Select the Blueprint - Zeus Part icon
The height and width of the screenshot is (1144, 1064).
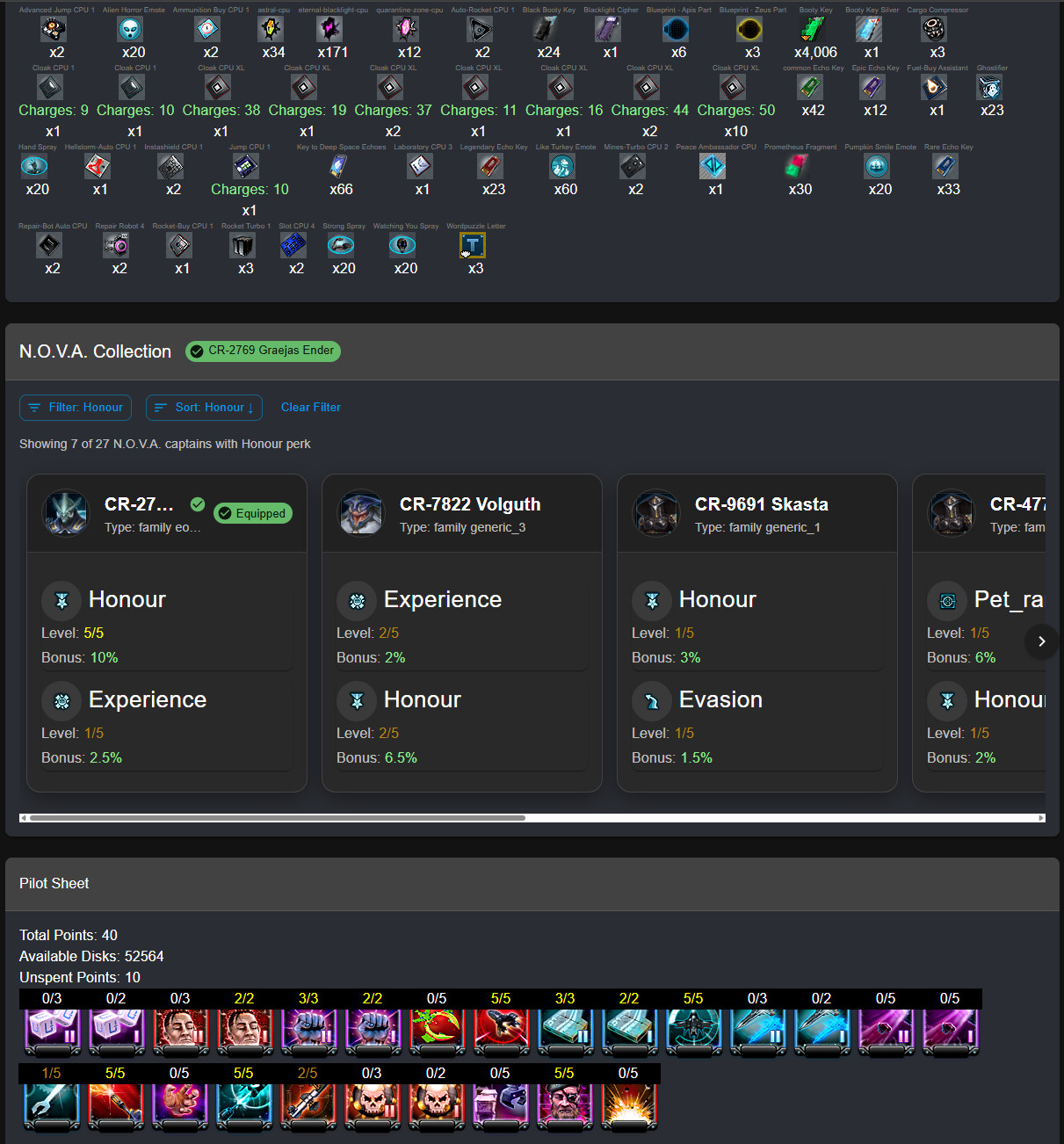point(749,30)
